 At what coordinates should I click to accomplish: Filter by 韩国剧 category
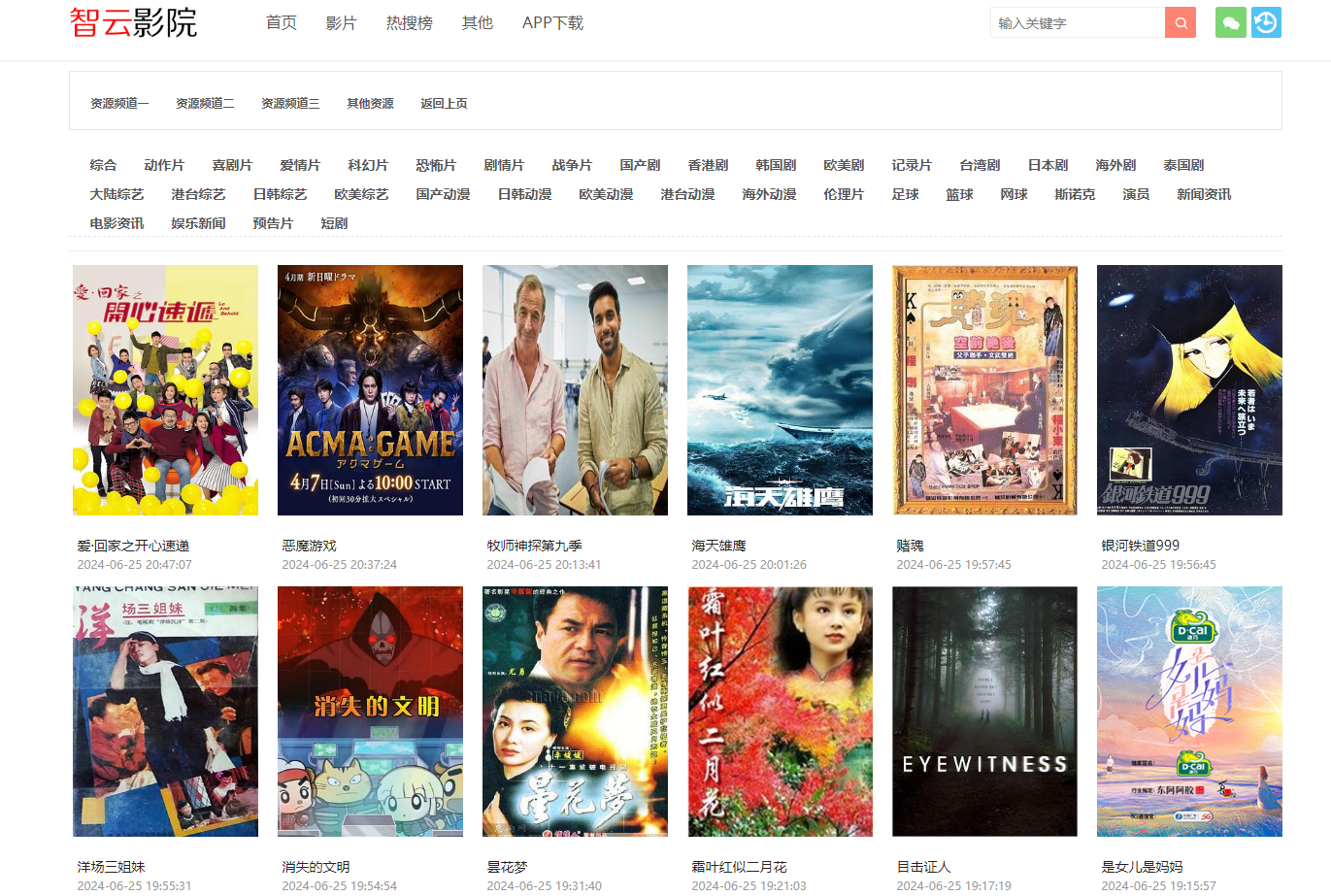pos(776,165)
